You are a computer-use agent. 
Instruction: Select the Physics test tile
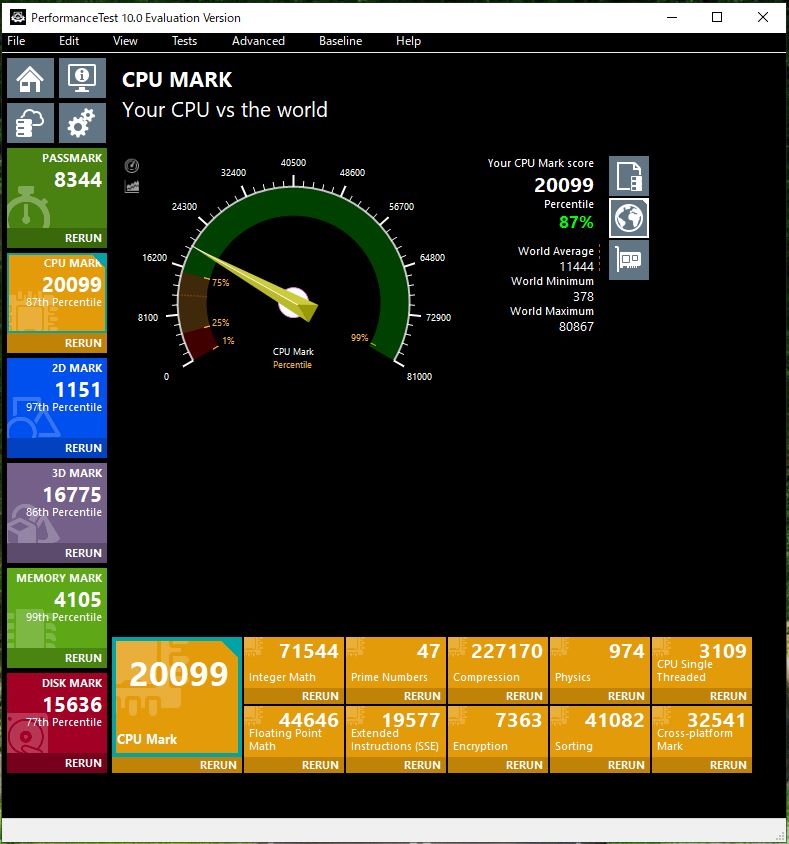[600, 663]
